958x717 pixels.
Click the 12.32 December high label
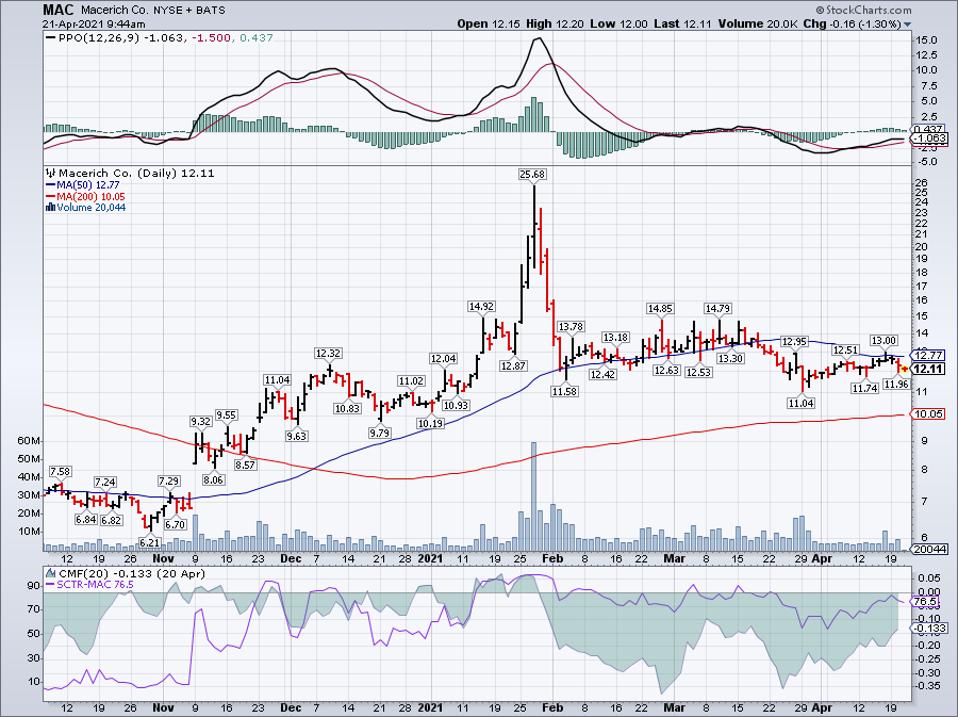point(329,353)
